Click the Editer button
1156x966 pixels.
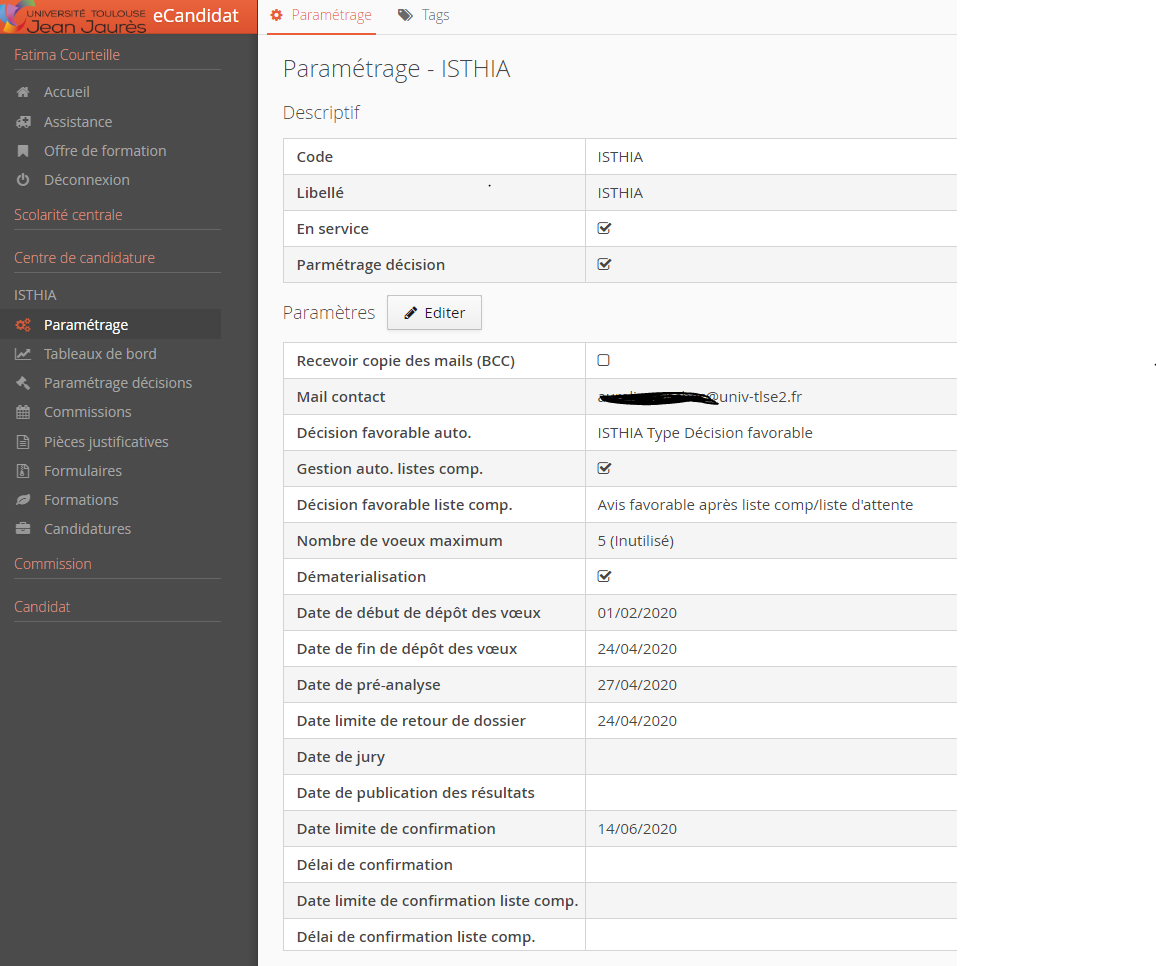point(434,313)
